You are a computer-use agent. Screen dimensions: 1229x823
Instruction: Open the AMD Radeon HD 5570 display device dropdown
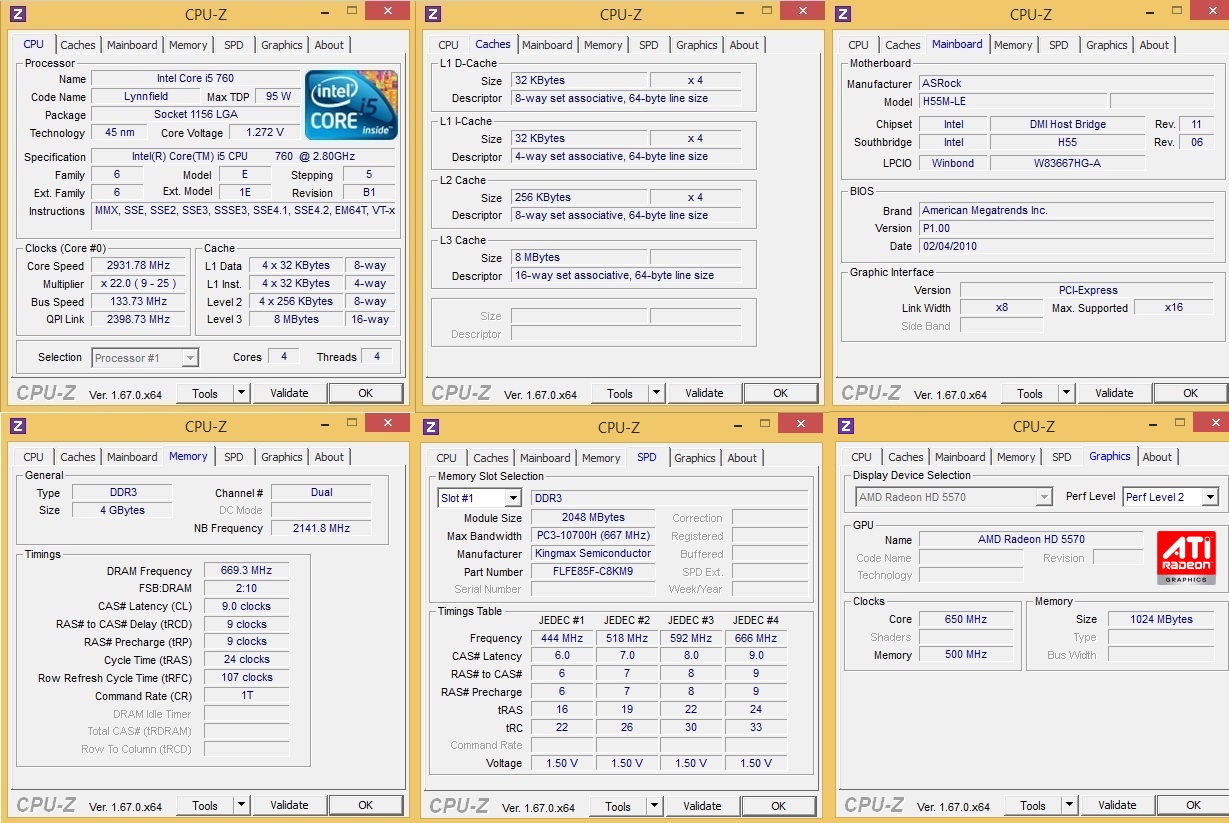[x=1044, y=497]
